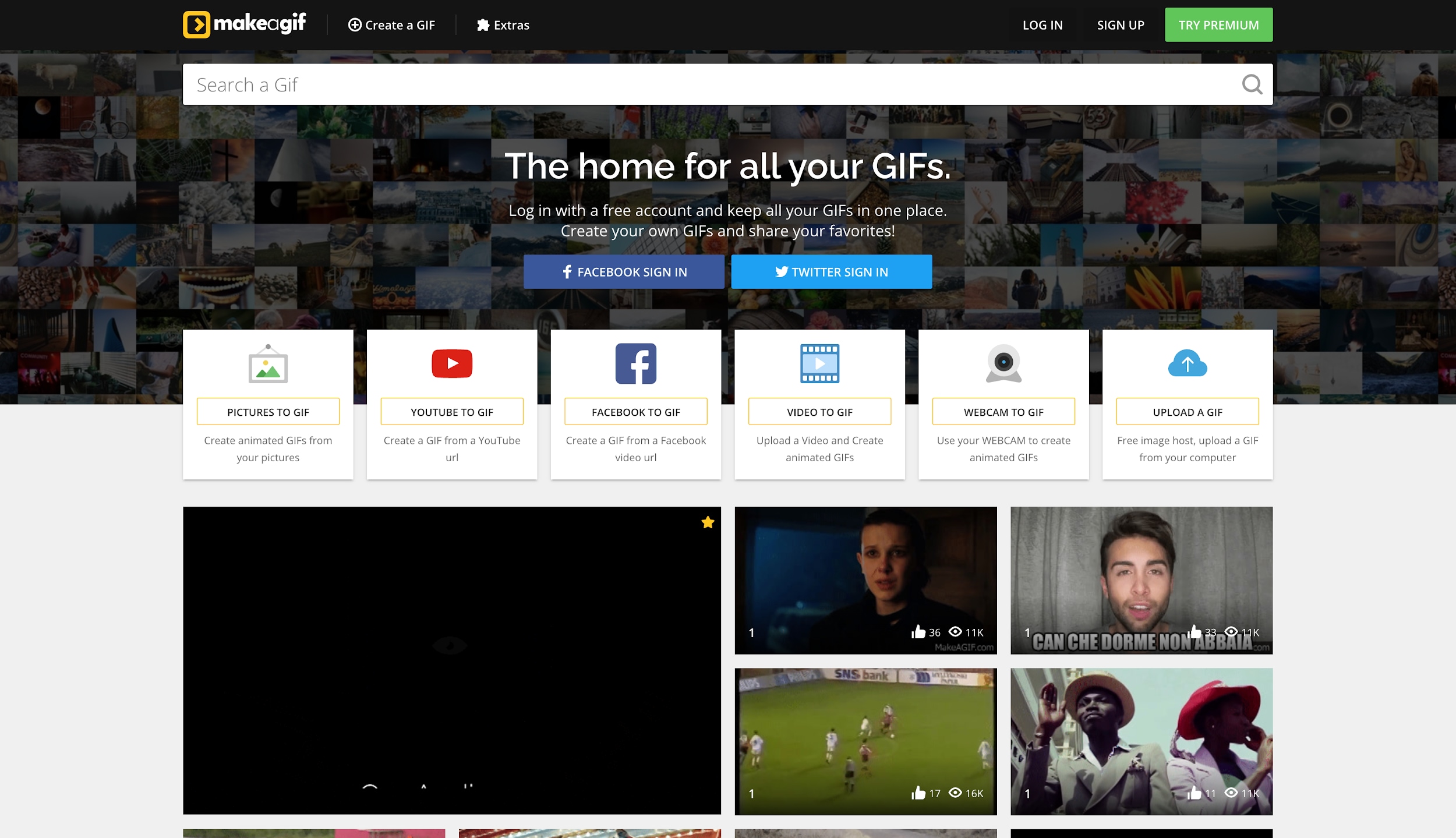This screenshot has height=838, width=1456.
Task: Click the search magnifier icon
Action: [x=1251, y=84]
